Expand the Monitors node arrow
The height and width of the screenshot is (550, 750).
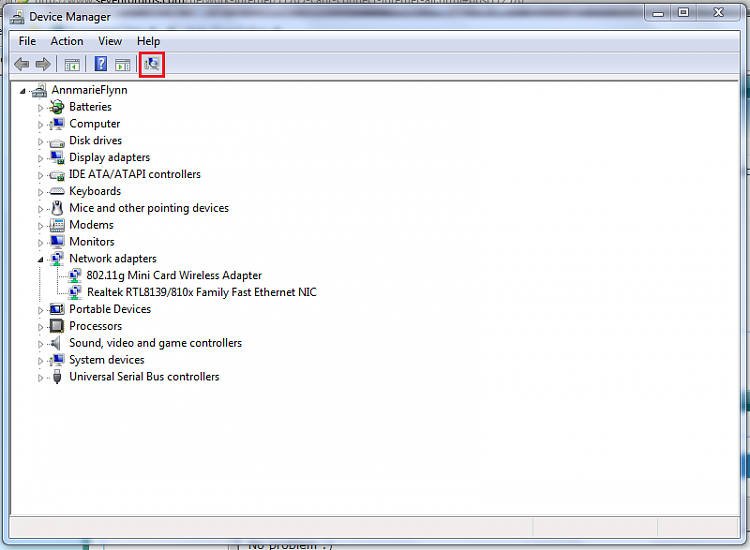40,243
